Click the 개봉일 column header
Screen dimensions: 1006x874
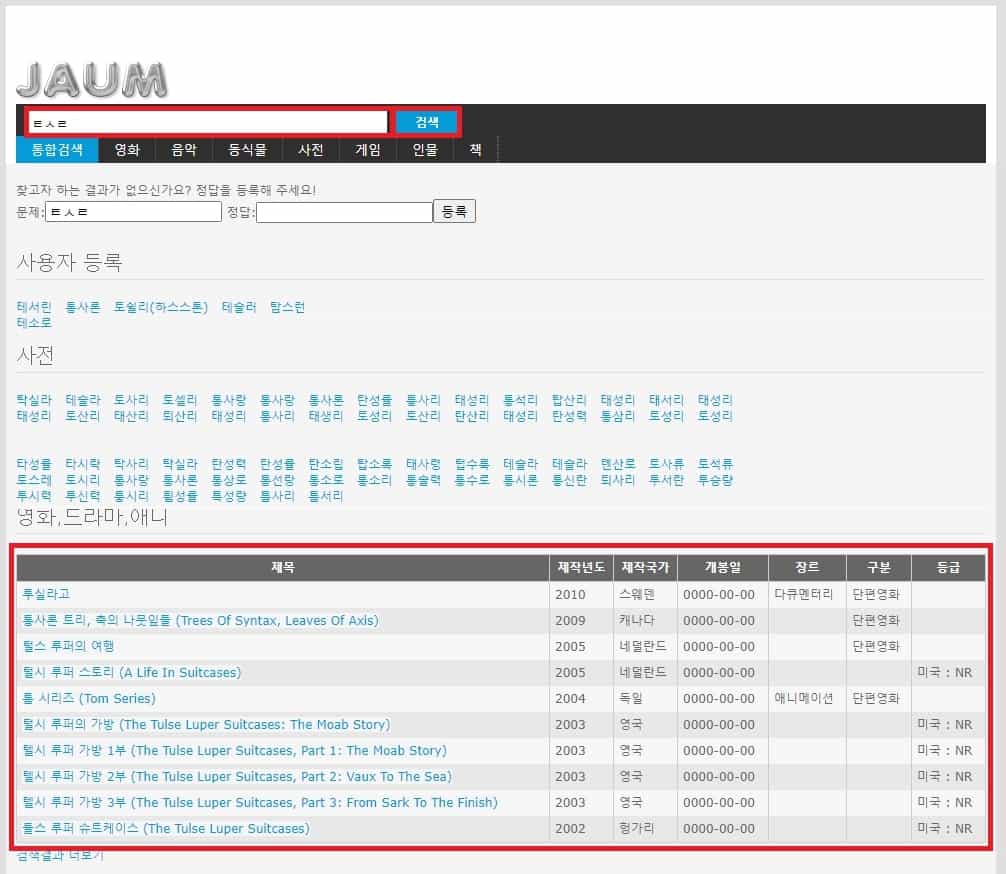coord(723,567)
